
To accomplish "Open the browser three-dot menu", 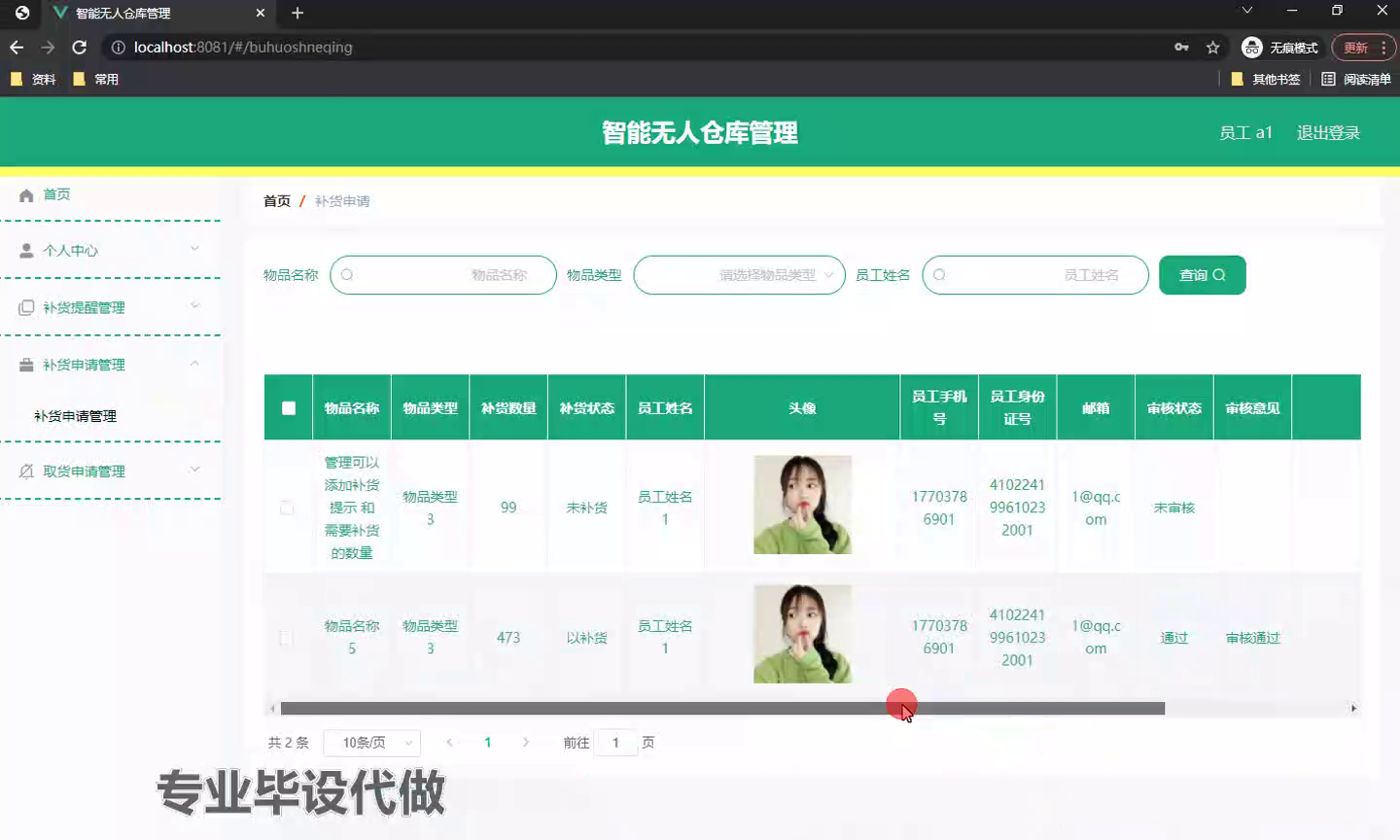I will click(x=1383, y=47).
